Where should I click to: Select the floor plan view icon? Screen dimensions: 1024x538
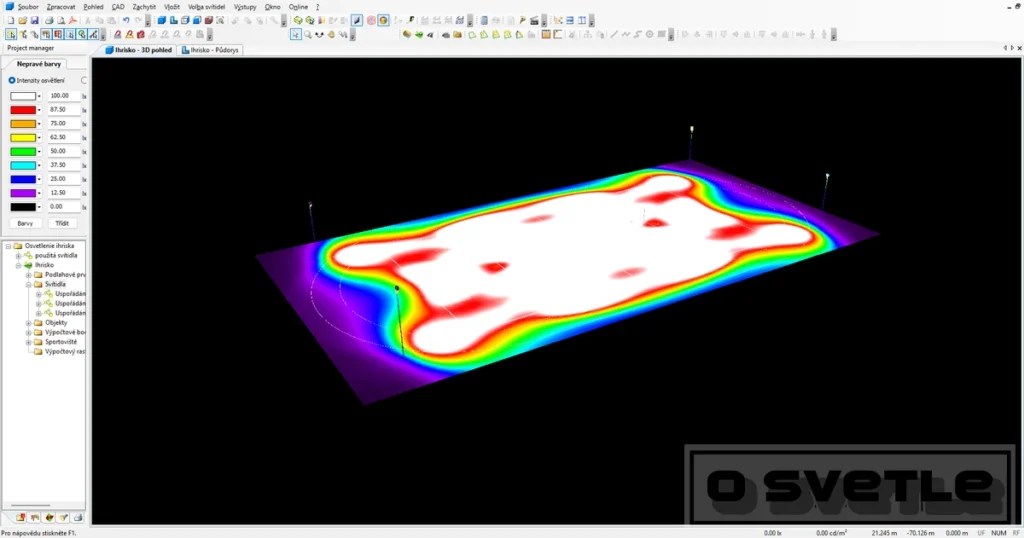[173, 20]
